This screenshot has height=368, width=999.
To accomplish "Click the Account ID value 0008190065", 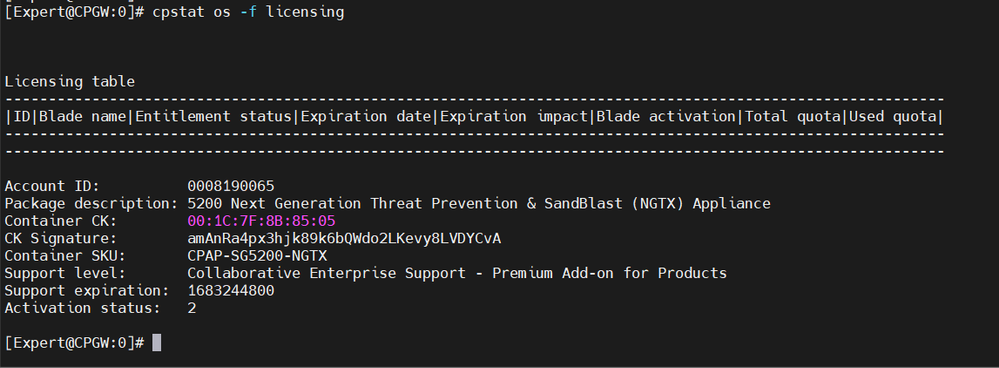I will (x=231, y=187).
